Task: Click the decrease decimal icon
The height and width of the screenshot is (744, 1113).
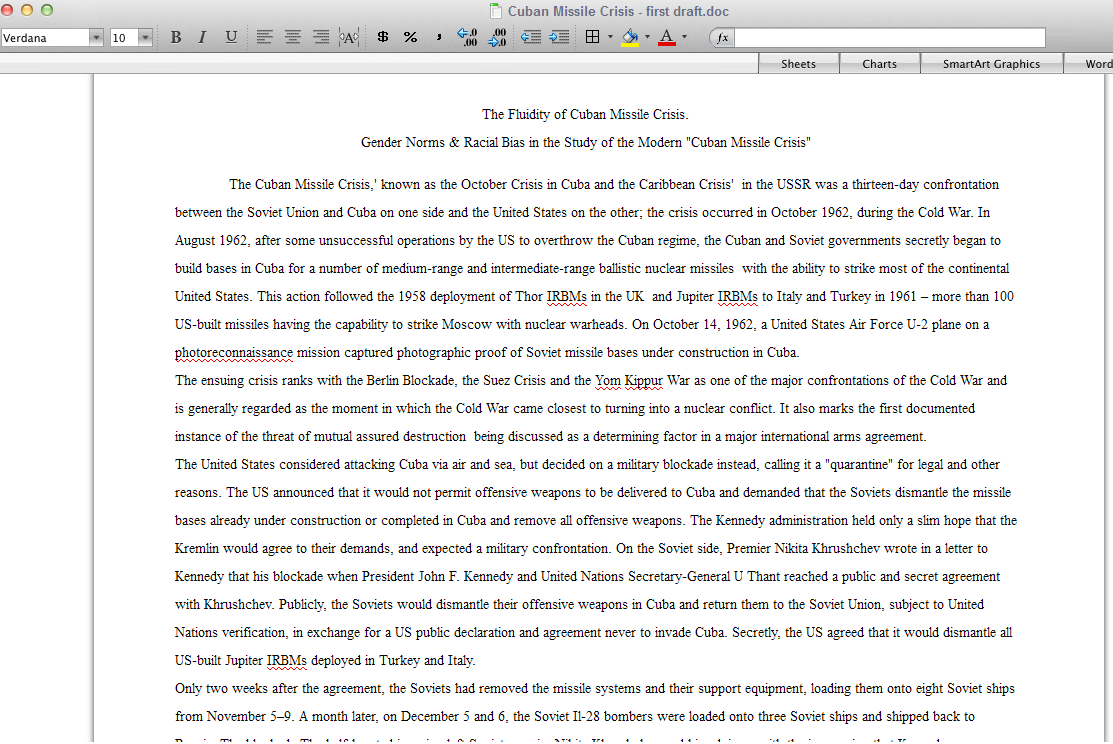Action: pos(497,37)
